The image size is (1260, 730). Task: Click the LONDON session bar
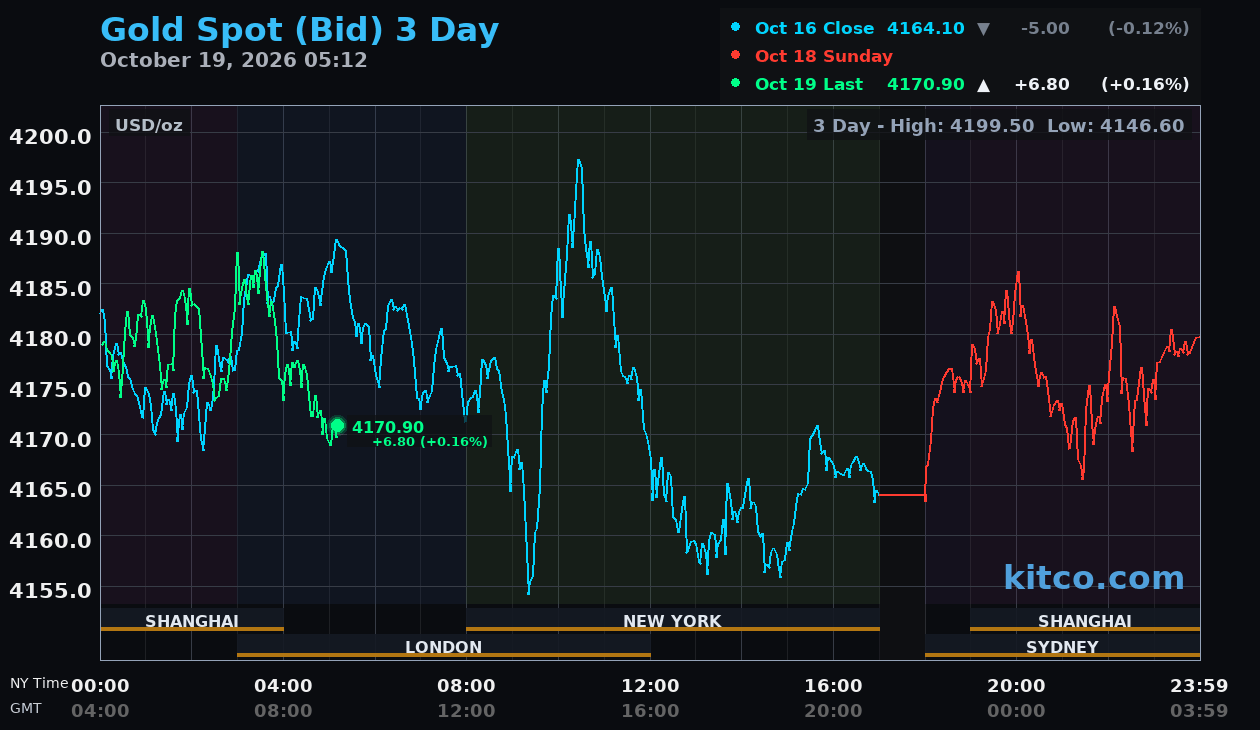click(x=444, y=646)
